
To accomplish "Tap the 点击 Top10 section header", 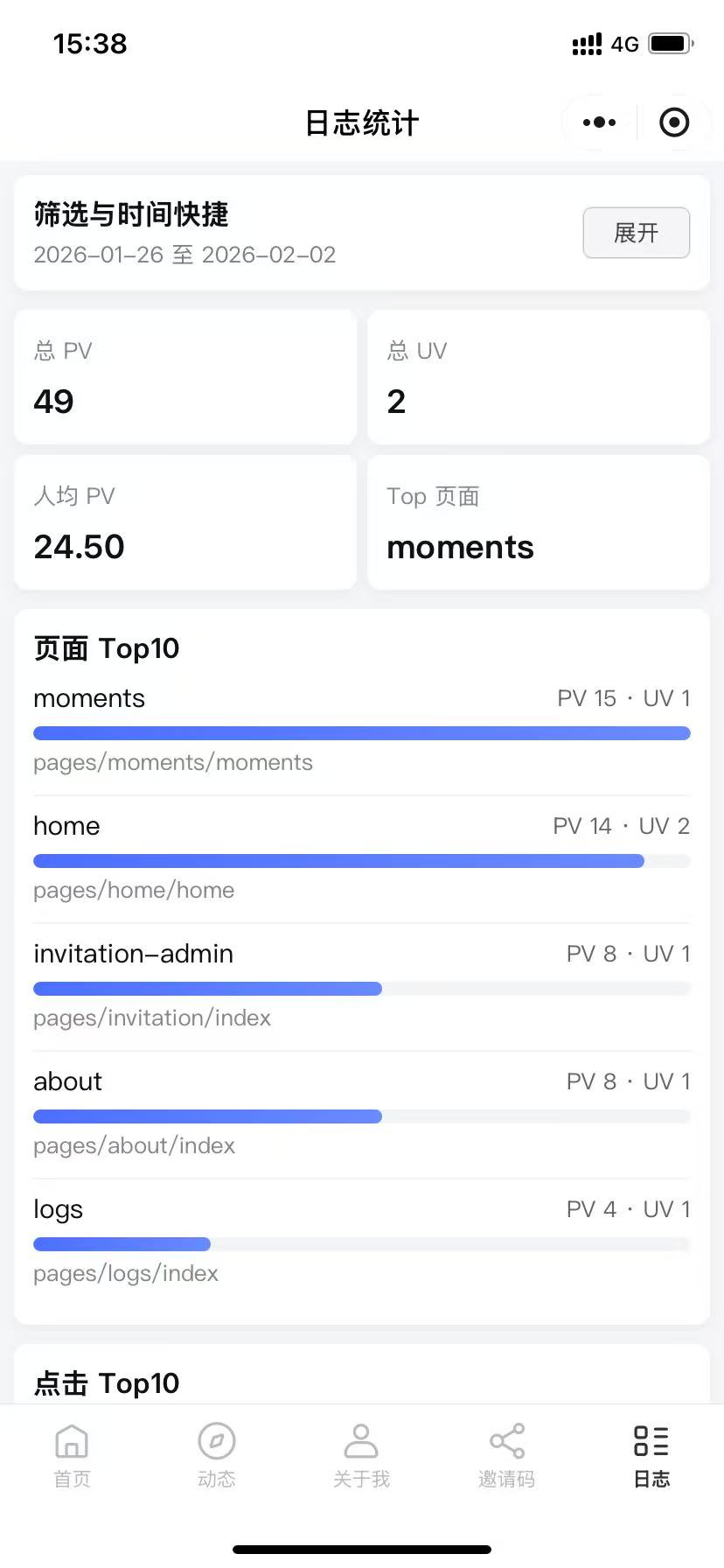I will pos(107,1382).
